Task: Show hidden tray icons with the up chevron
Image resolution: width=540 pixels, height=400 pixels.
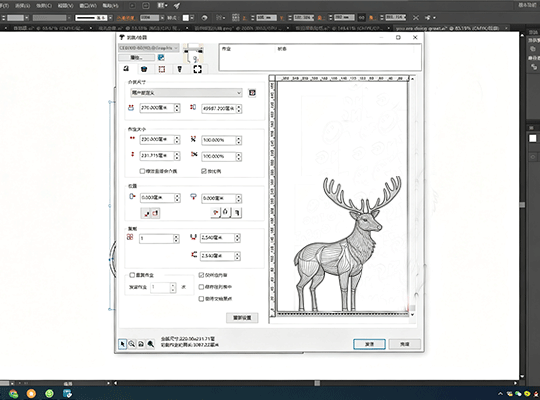Action: [500, 393]
